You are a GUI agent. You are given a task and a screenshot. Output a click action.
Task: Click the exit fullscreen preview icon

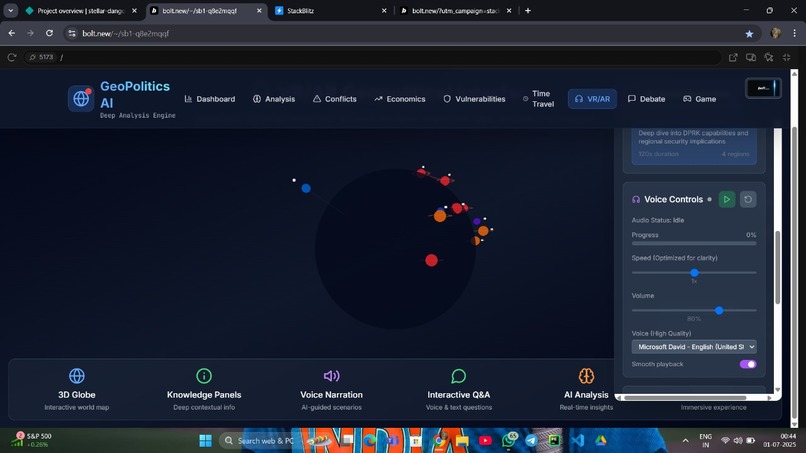(x=786, y=57)
